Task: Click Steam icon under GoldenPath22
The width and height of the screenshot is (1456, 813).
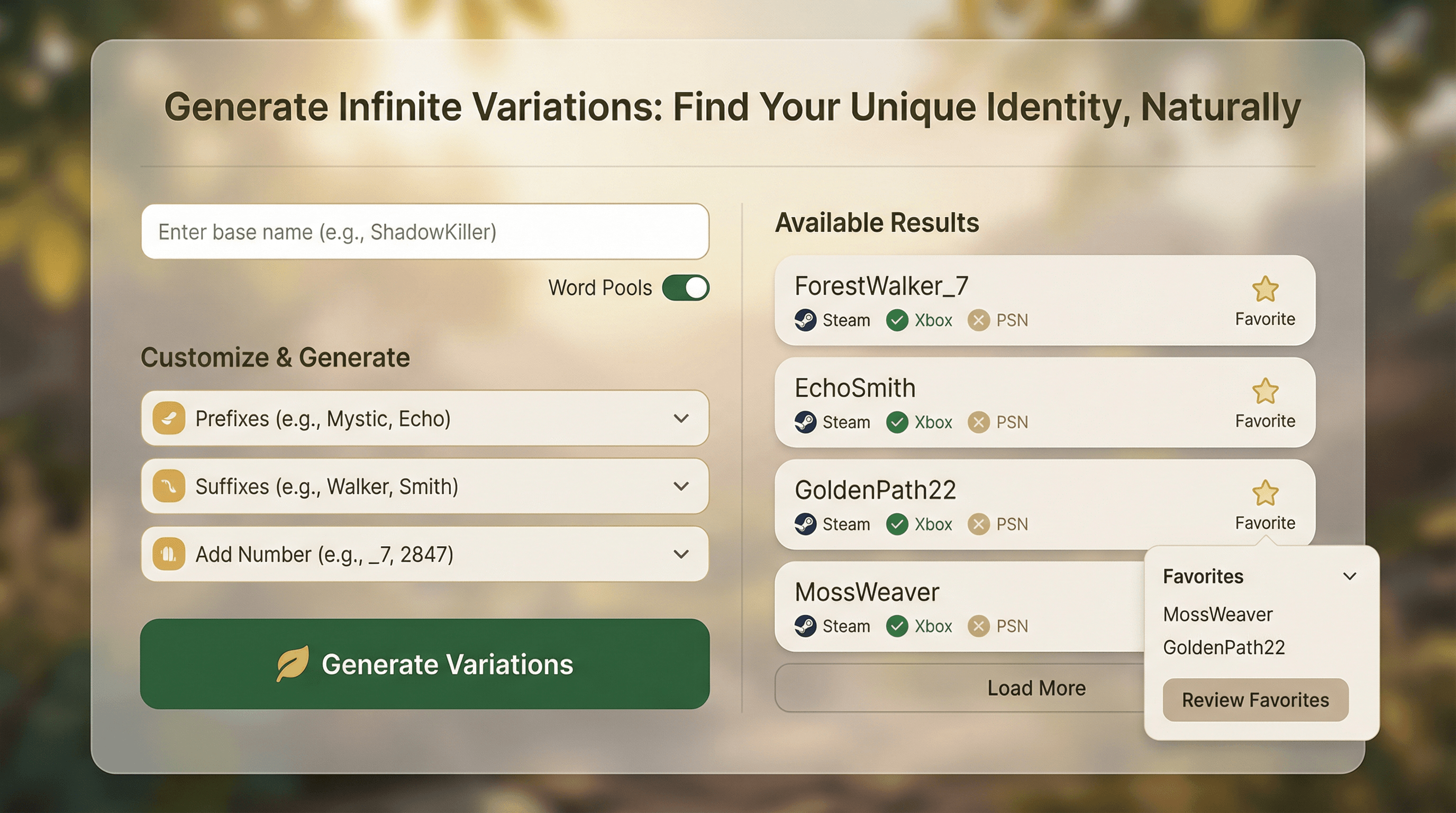Action: [x=805, y=524]
